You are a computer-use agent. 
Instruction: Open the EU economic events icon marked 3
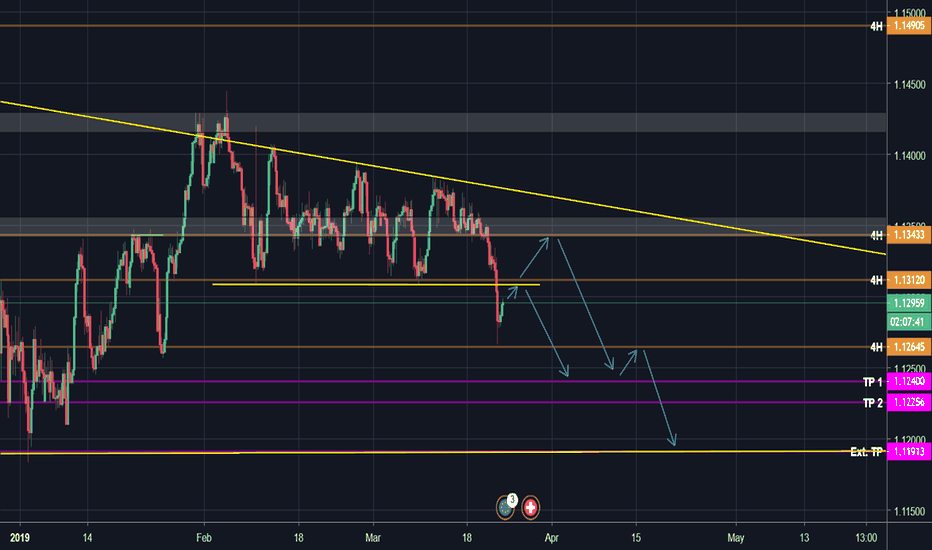[x=506, y=507]
